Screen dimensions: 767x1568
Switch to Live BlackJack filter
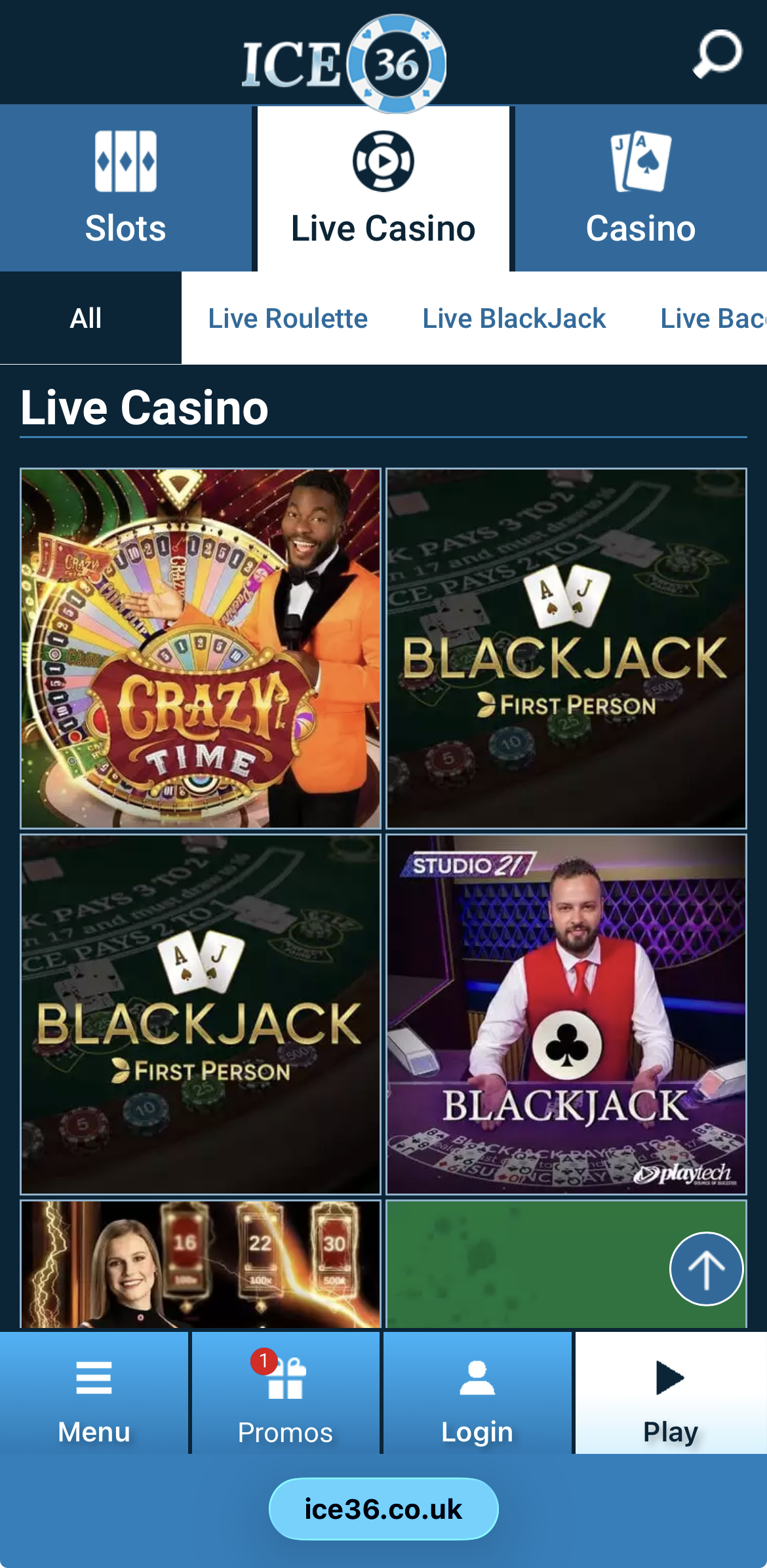tap(514, 318)
